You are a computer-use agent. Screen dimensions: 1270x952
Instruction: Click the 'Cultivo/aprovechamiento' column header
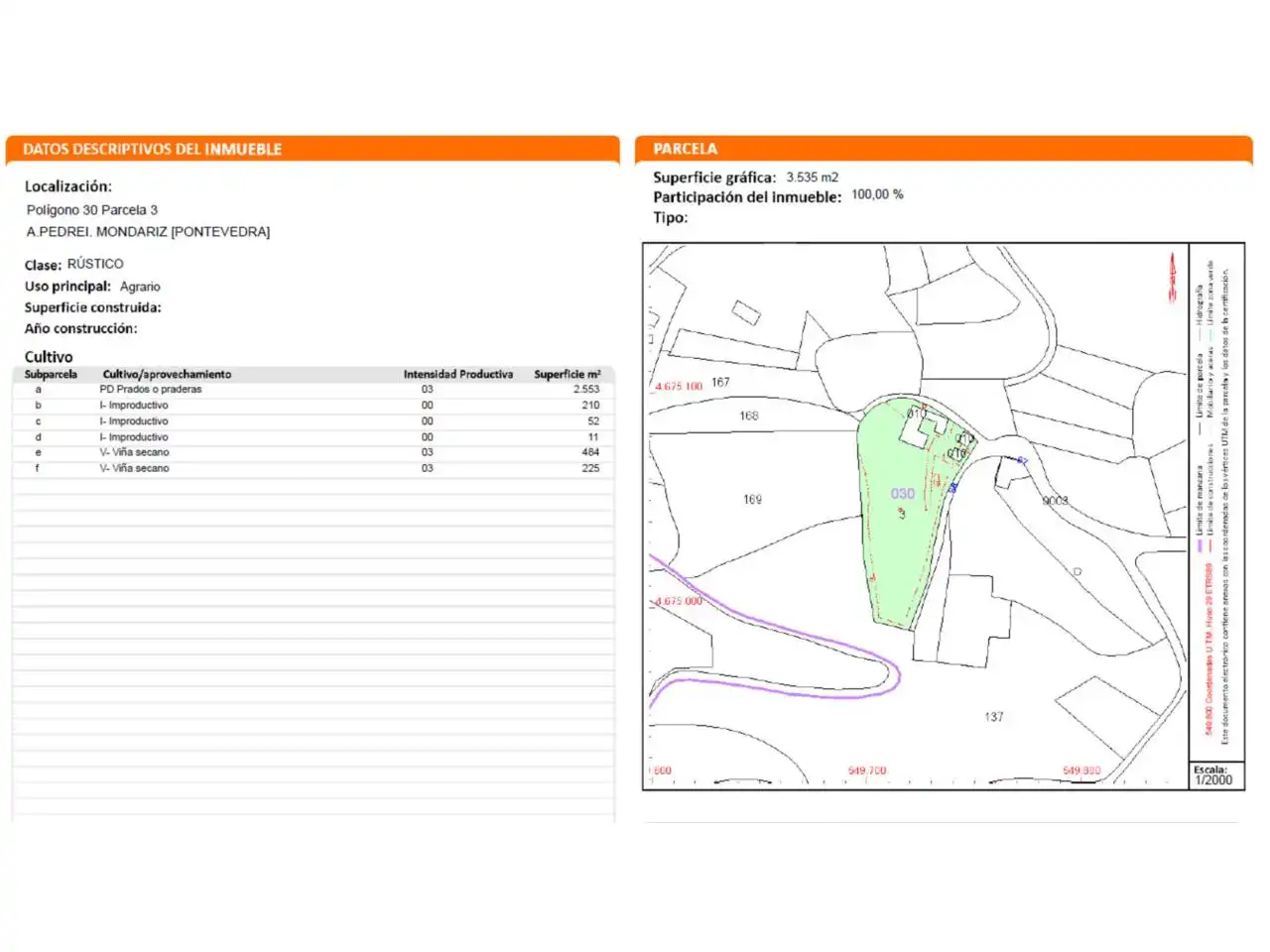(167, 375)
